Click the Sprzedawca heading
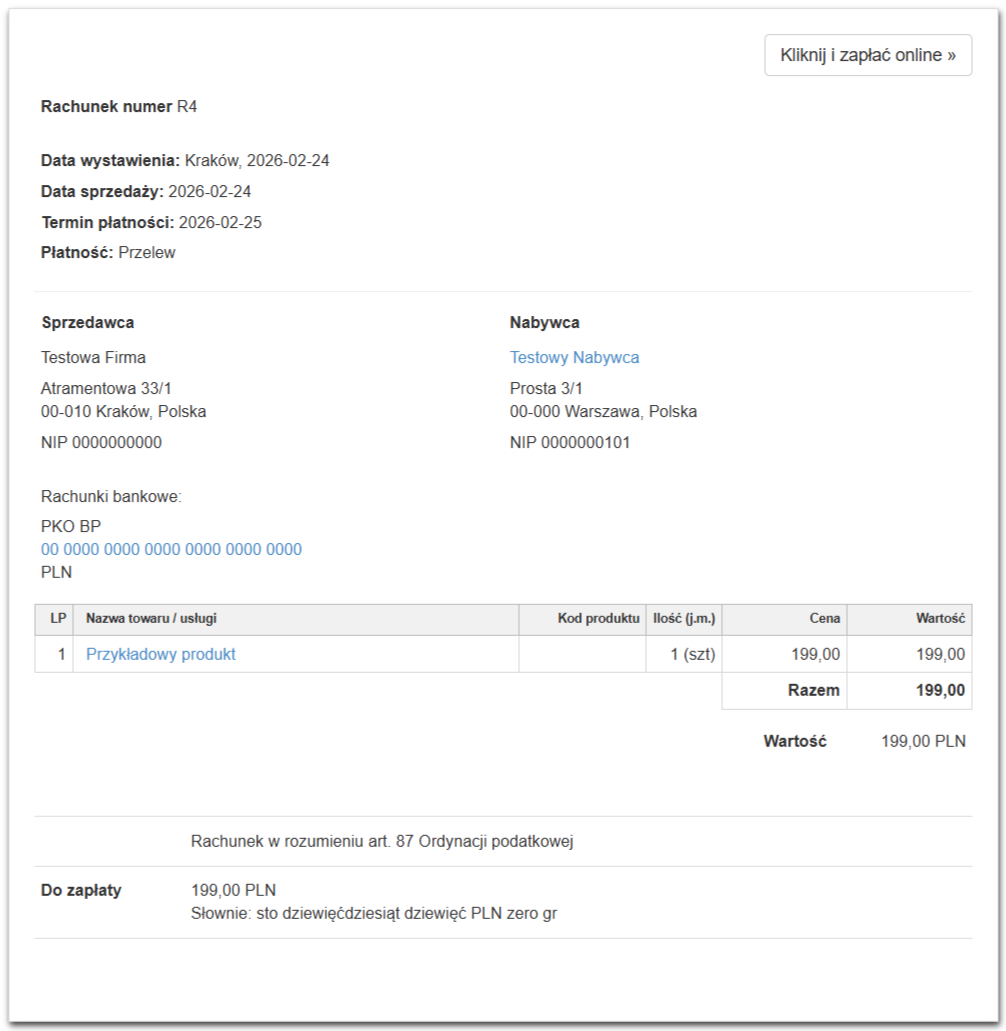This screenshot has height=1031, width=1006. [x=87, y=323]
